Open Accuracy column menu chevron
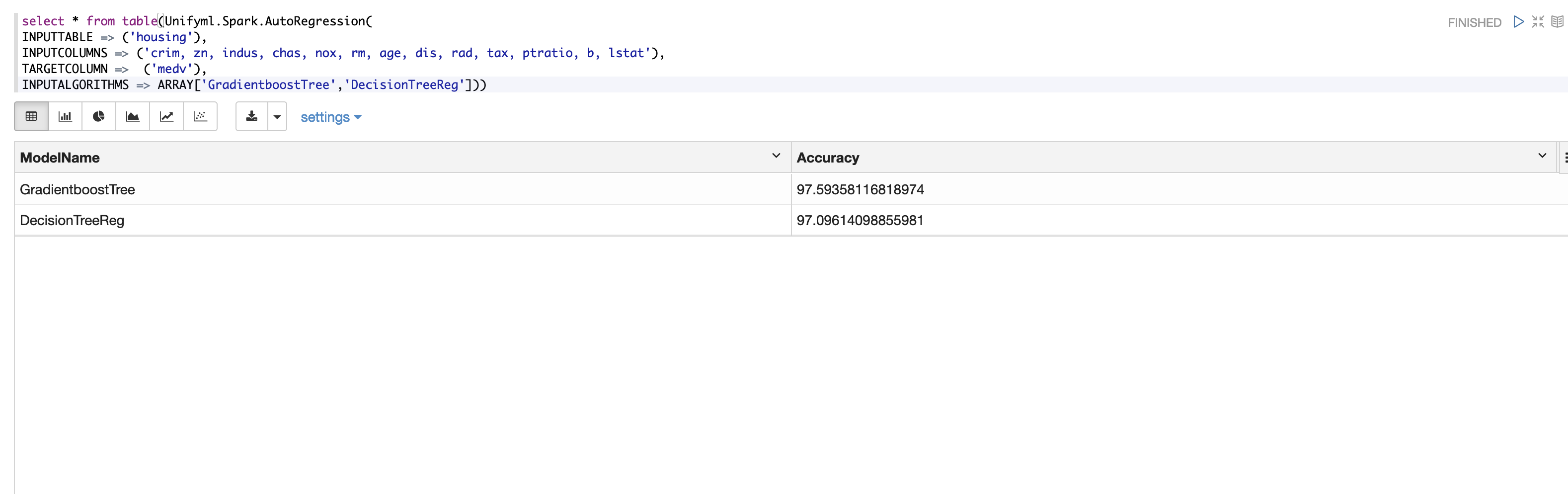 click(1543, 156)
